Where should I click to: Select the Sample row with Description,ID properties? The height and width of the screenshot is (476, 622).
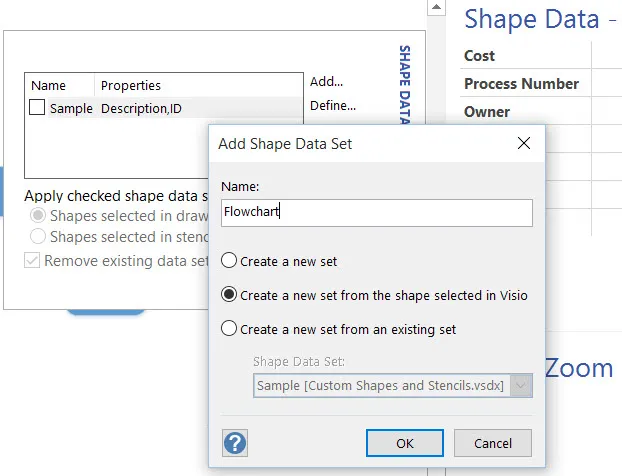165,108
